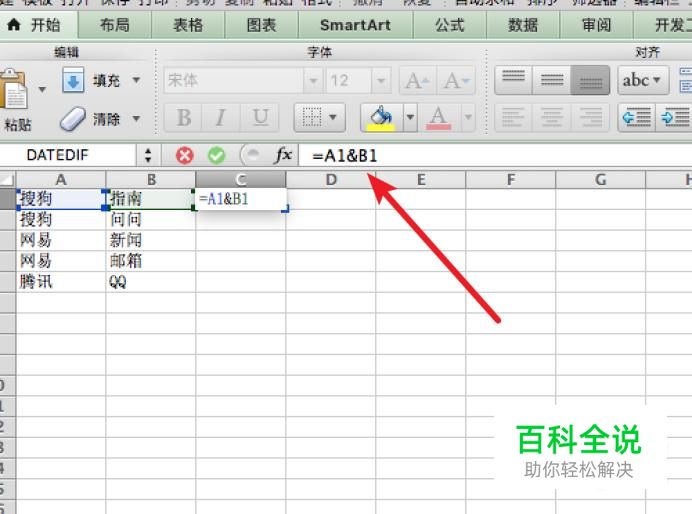Click cell B3 containing 新闻
The height and width of the screenshot is (514, 692).
click(151, 240)
